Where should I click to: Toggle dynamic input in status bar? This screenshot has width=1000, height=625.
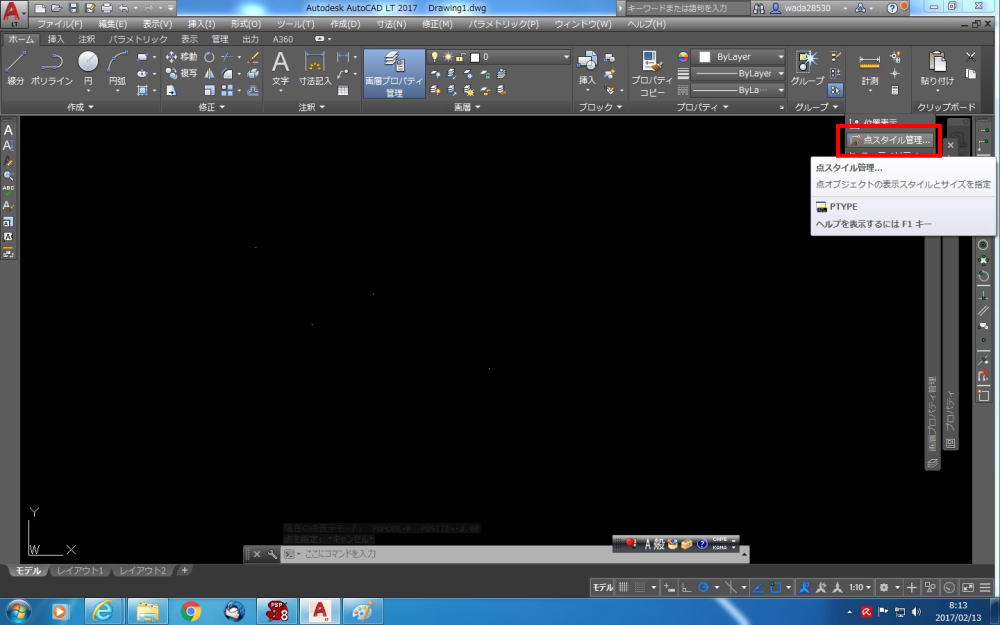click(x=669, y=587)
